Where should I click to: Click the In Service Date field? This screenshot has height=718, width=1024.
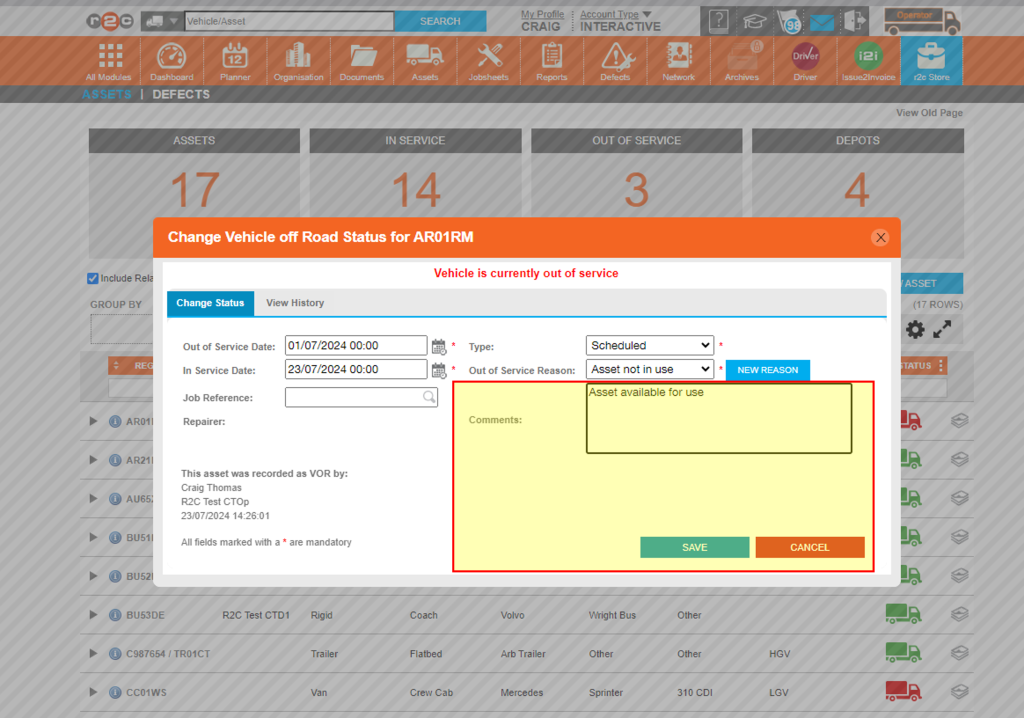(x=356, y=369)
